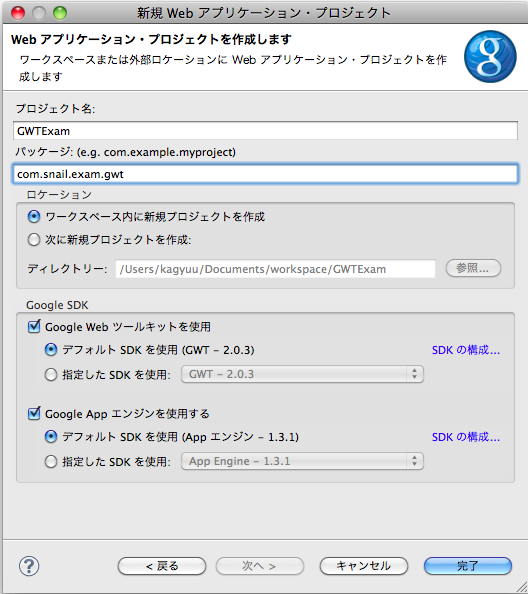This screenshot has width=528, height=594.
Task: Click the Google plugin globe logo
Action: pyautogui.click(x=490, y=56)
